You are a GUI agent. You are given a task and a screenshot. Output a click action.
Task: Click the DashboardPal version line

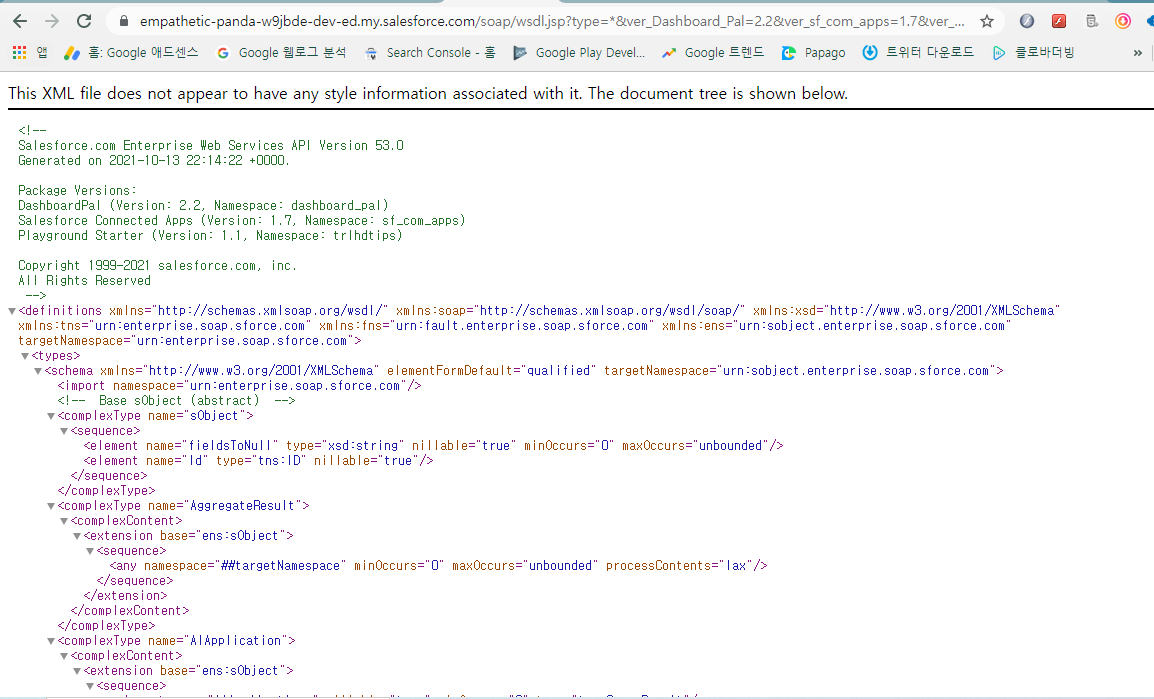coord(203,205)
